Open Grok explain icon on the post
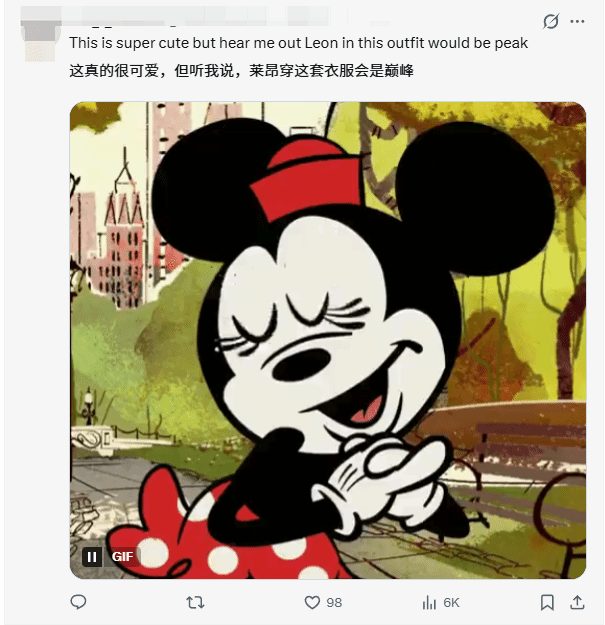This screenshot has width=605, height=625. (550, 21)
